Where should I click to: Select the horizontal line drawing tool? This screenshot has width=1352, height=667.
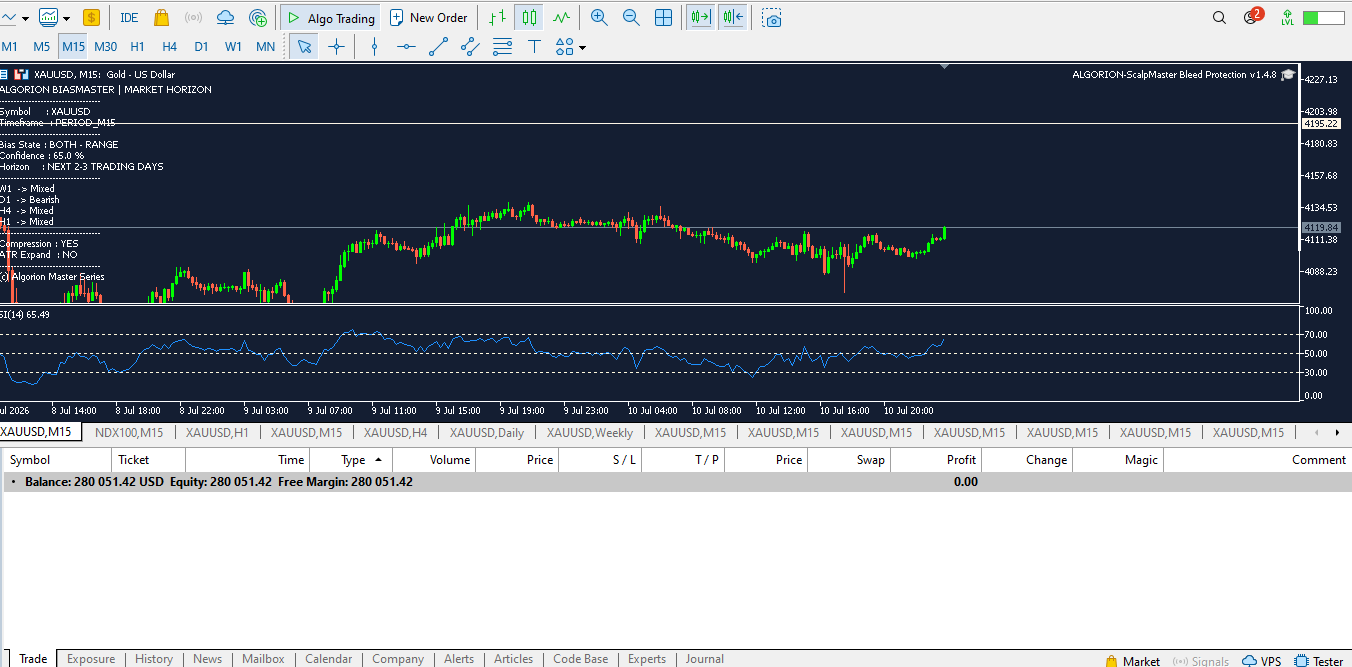[406, 46]
